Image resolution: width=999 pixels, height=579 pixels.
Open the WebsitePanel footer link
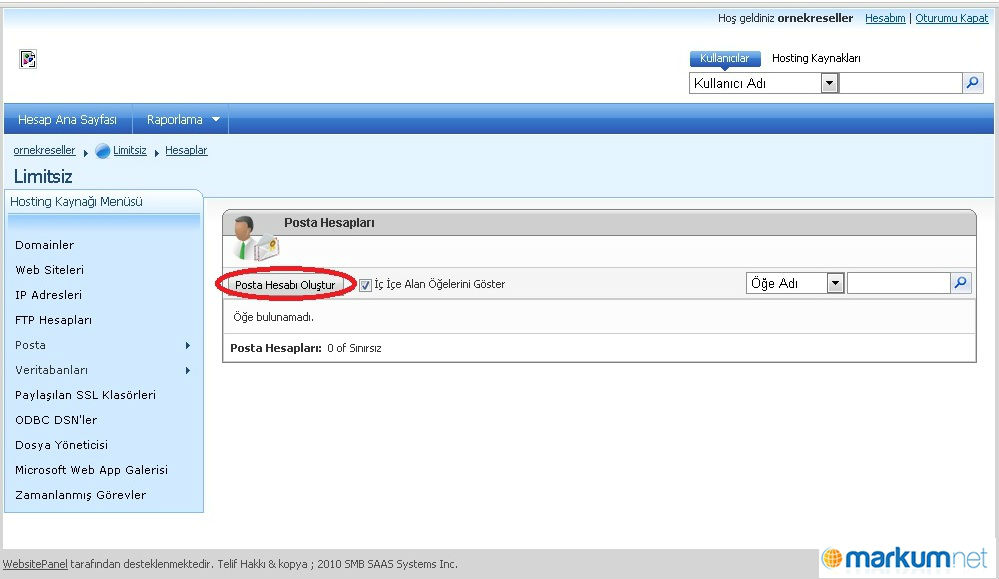[35, 564]
